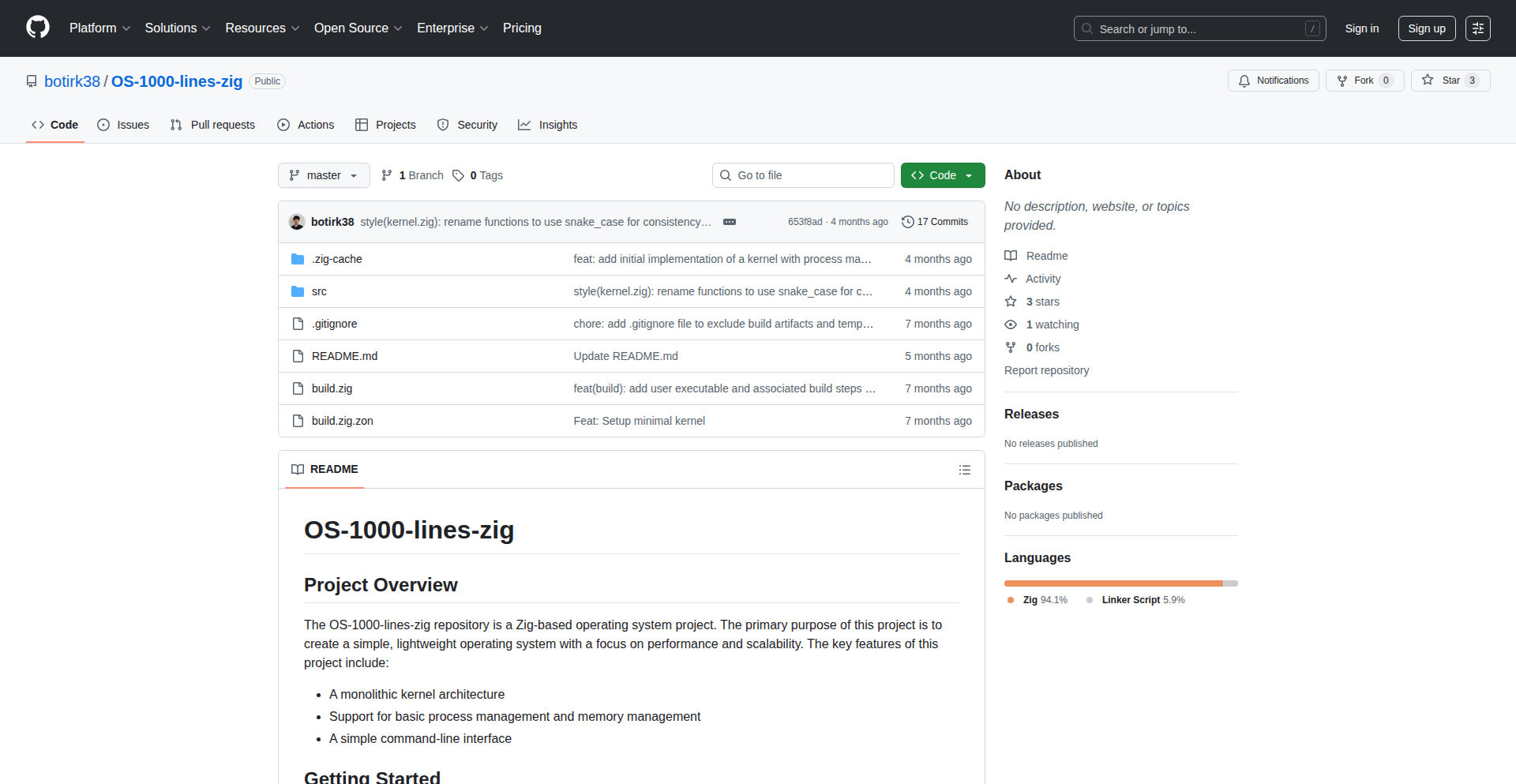This screenshot has height=784, width=1516.
Task: Click the README.md file icon
Action: (x=298, y=356)
